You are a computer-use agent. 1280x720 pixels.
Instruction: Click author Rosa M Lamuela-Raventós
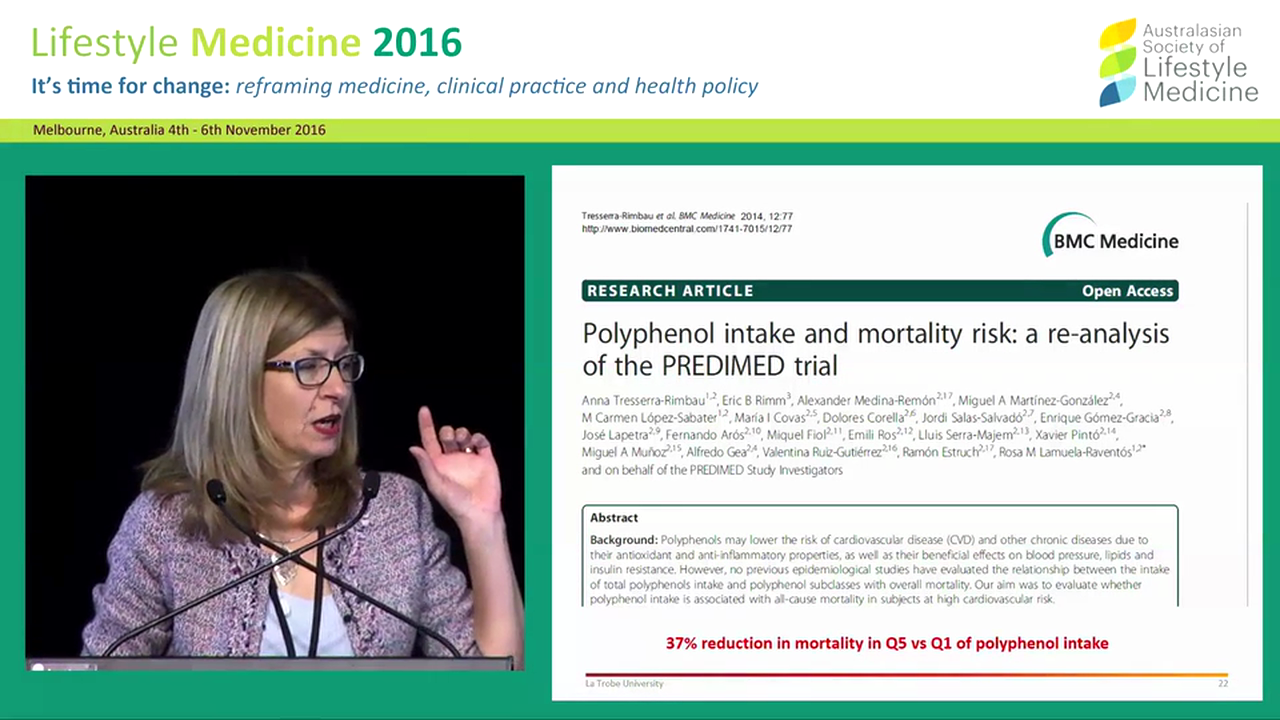pyautogui.click(x=1061, y=452)
